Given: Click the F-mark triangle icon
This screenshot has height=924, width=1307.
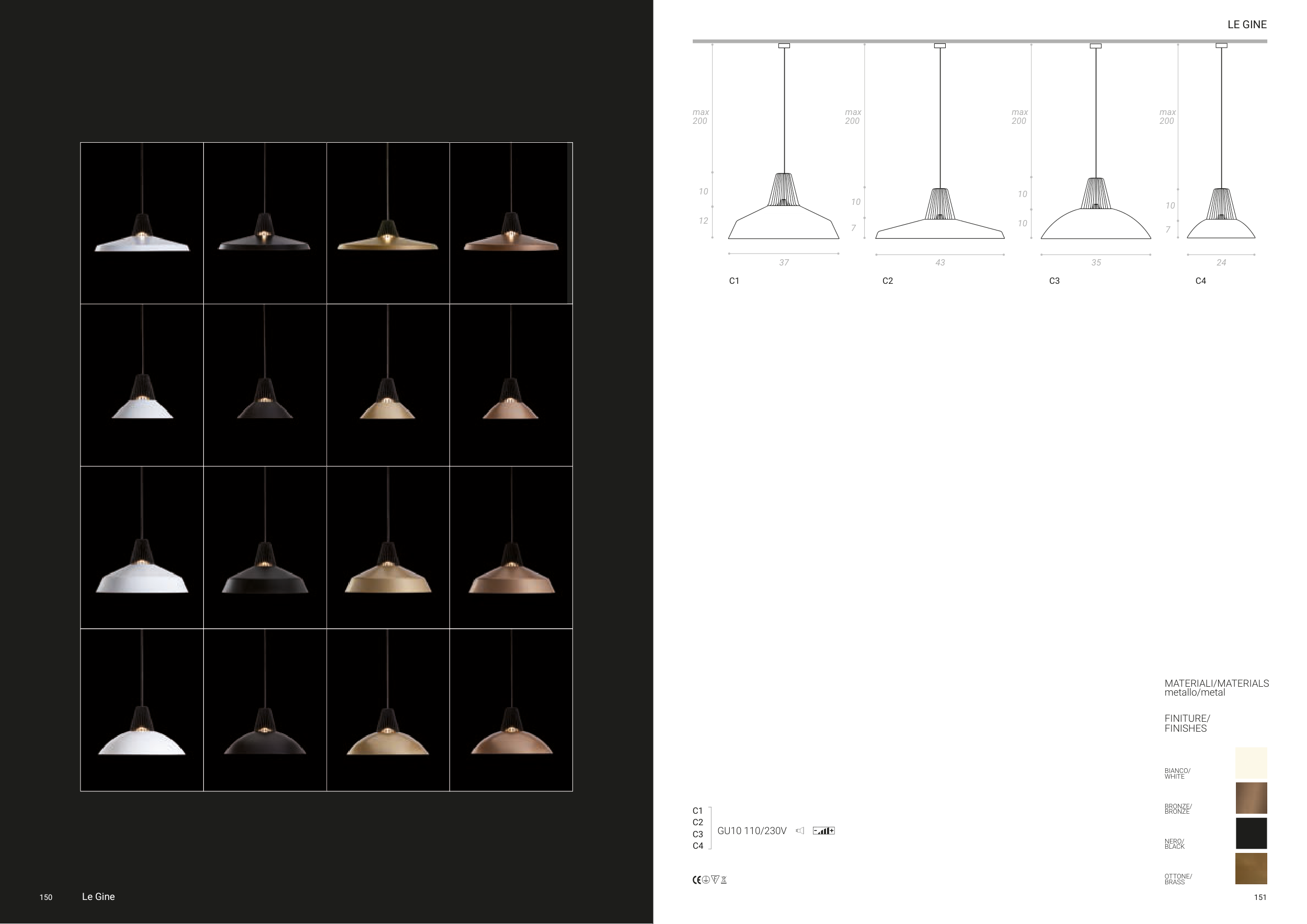Looking at the screenshot, I should [x=715, y=879].
